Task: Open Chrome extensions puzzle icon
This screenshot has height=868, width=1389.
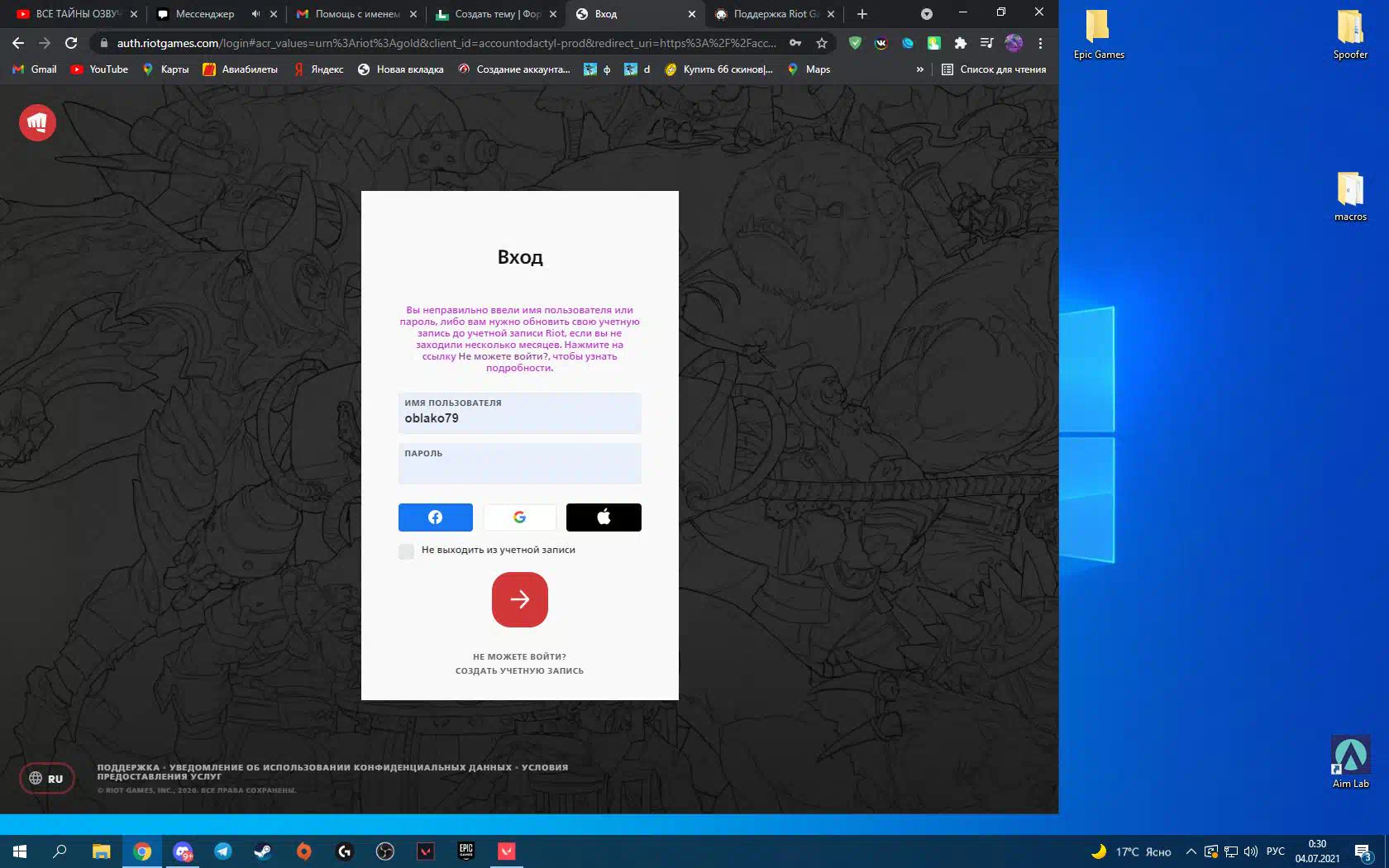Action: tap(960, 43)
